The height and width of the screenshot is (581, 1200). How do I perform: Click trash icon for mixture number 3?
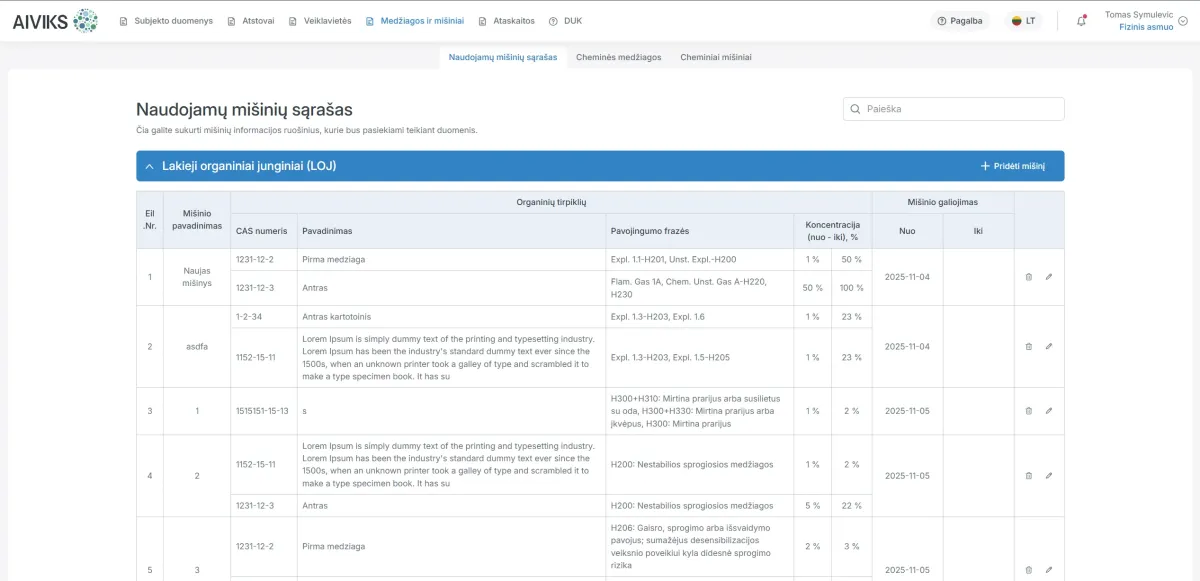[1029, 411]
